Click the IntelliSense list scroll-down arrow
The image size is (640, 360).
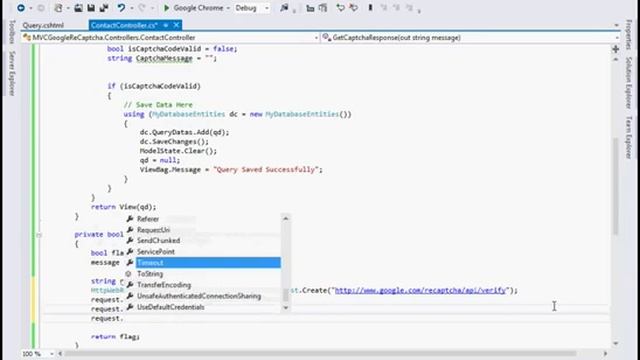[x=286, y=308]
